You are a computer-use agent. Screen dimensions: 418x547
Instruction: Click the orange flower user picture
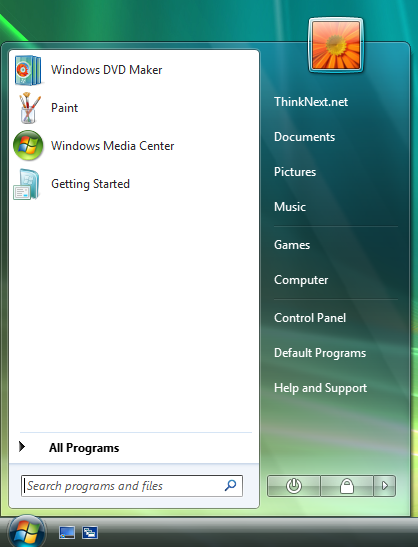pos(336,45)
